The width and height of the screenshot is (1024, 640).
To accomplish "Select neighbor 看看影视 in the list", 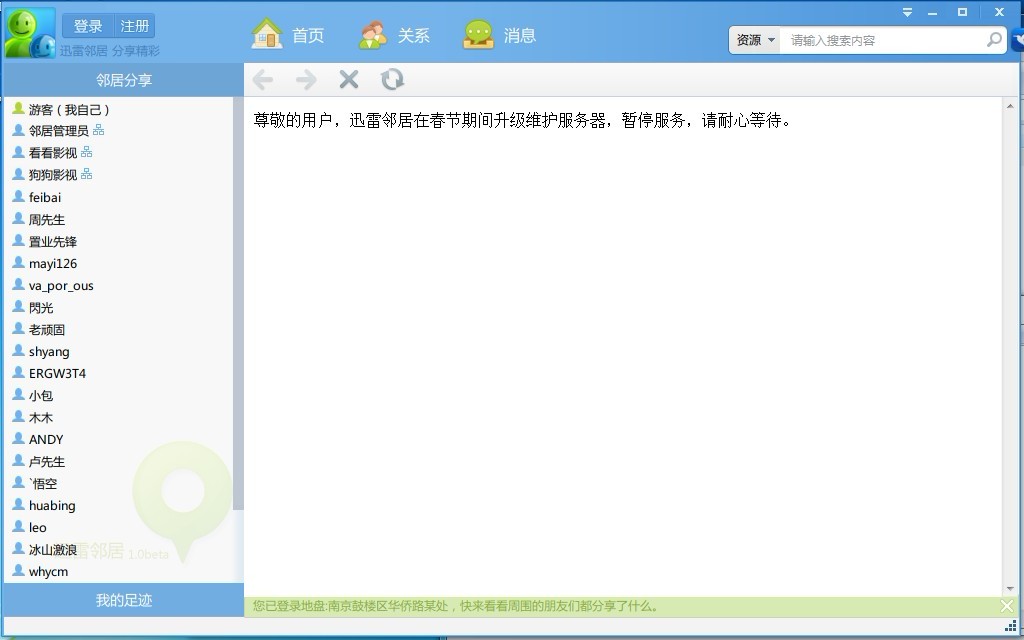I will tap(53, 153).
